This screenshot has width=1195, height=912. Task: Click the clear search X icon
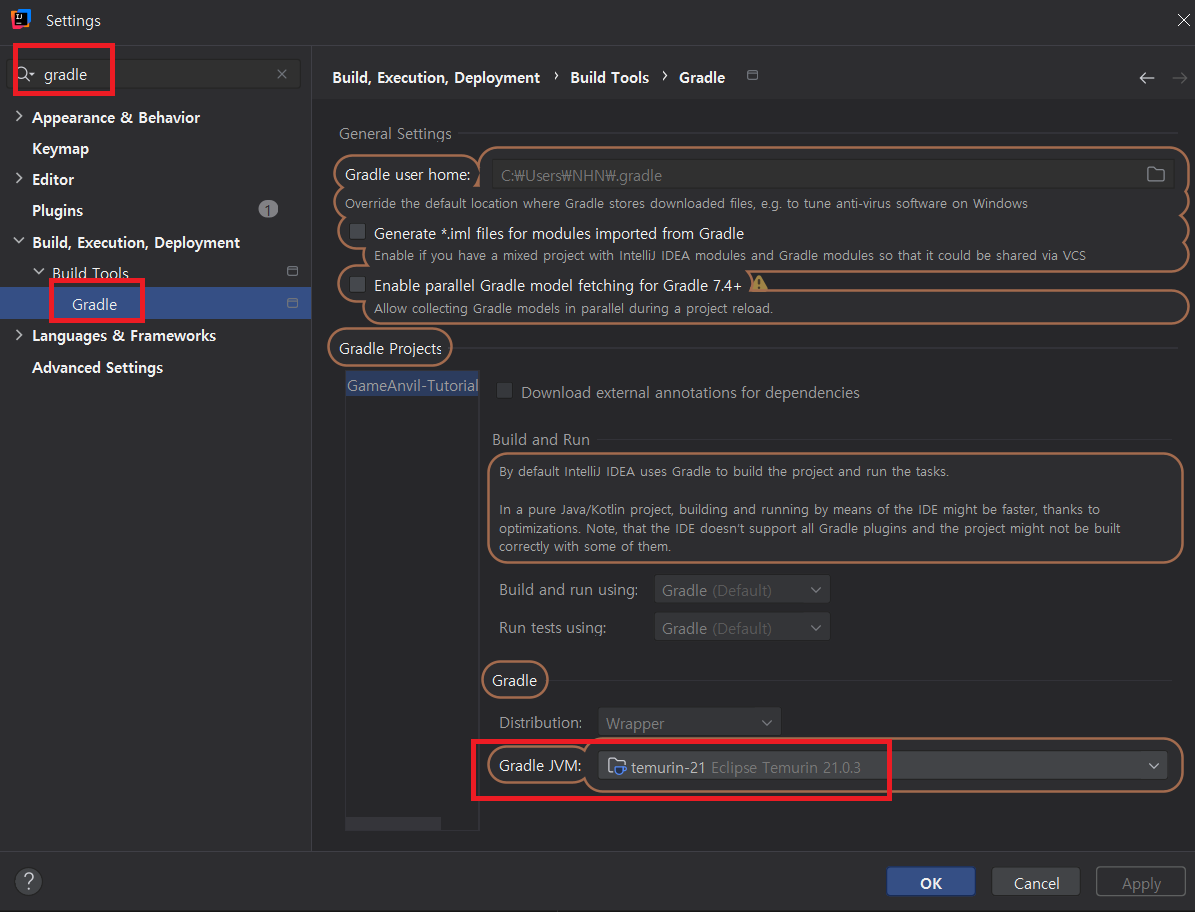(282, 74)
